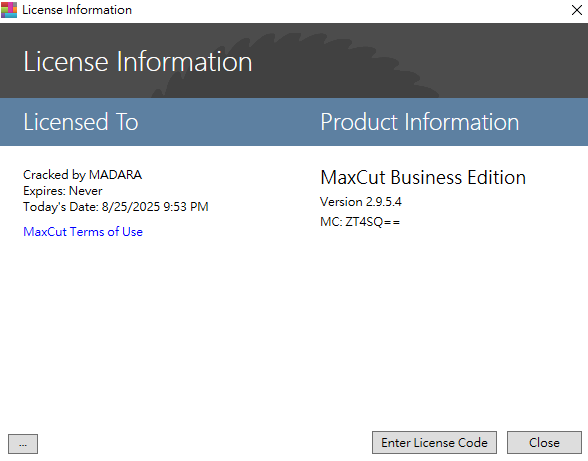588x461 pixels.
Task: Click the blue section band between headings
Action: pos(229,122)
